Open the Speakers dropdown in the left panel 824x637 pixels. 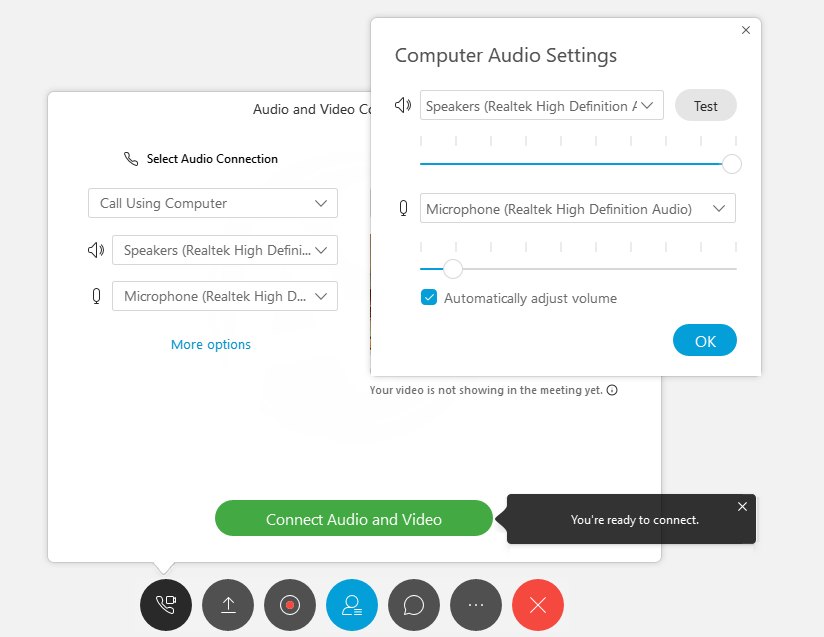pos(224,249)
